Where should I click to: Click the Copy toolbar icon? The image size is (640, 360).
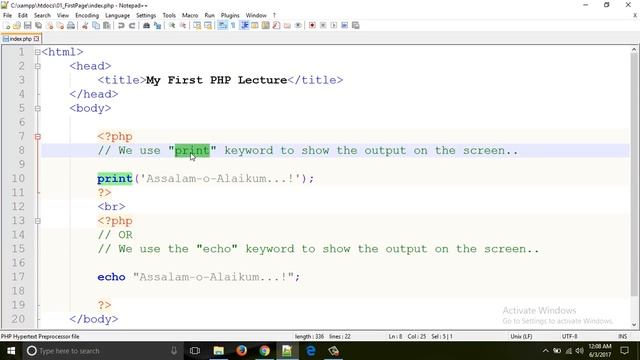pyautogui.click(x=96, y=25)
